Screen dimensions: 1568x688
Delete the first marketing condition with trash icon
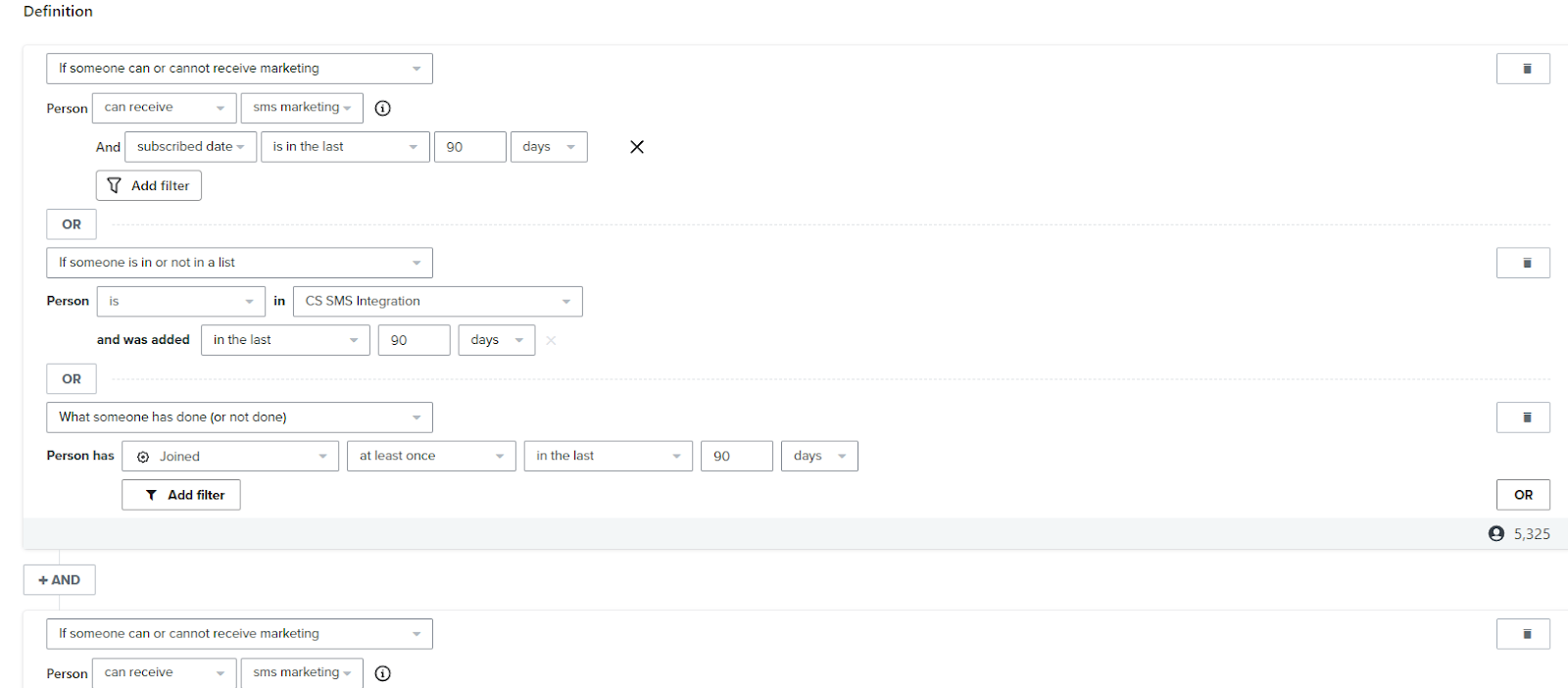coord(1523,69)
